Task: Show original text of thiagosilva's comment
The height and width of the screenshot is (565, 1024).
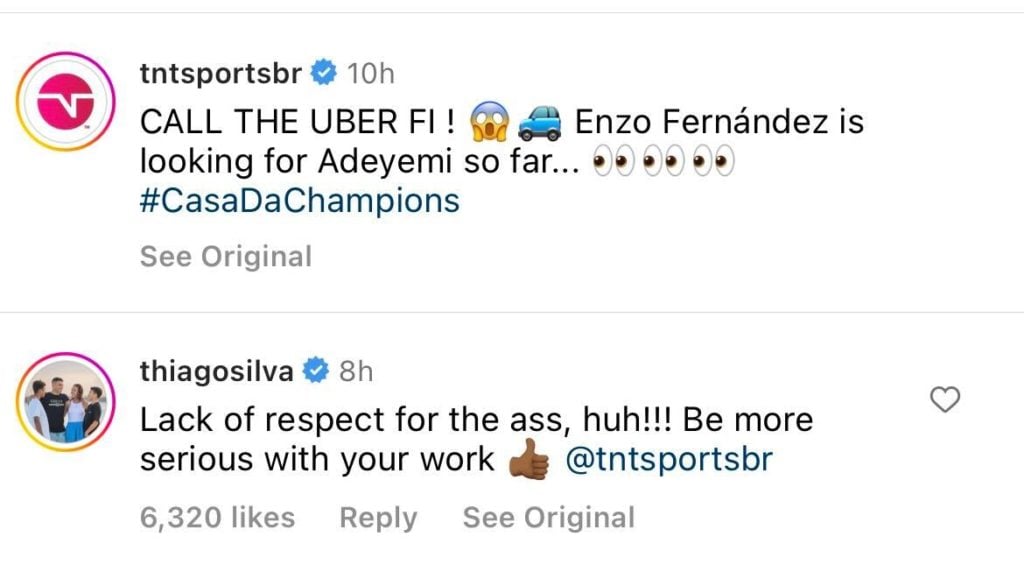Action: (549, 517)
